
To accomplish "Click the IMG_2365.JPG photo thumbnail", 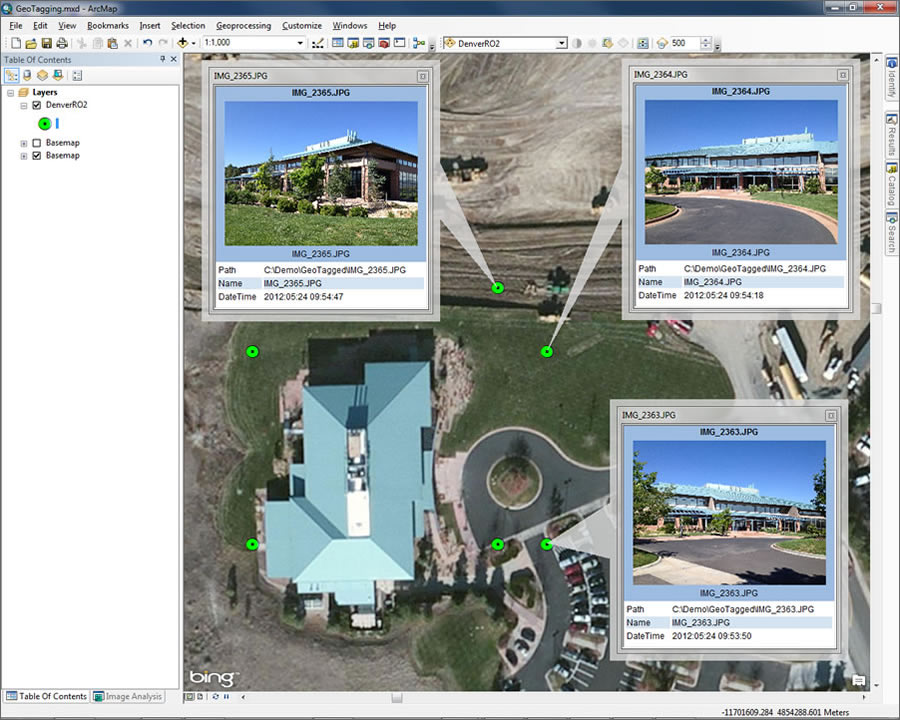I will coord(321,173).
